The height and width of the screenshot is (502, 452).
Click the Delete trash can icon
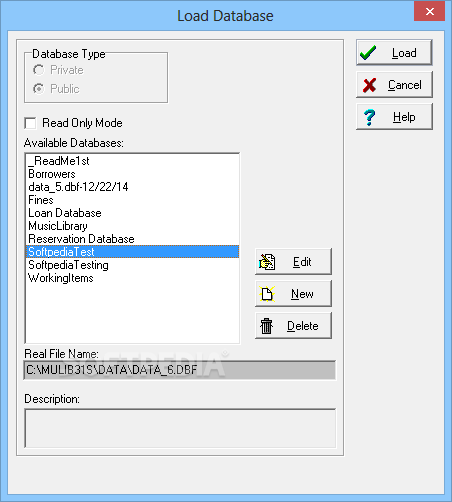click(x=266, y=326)
